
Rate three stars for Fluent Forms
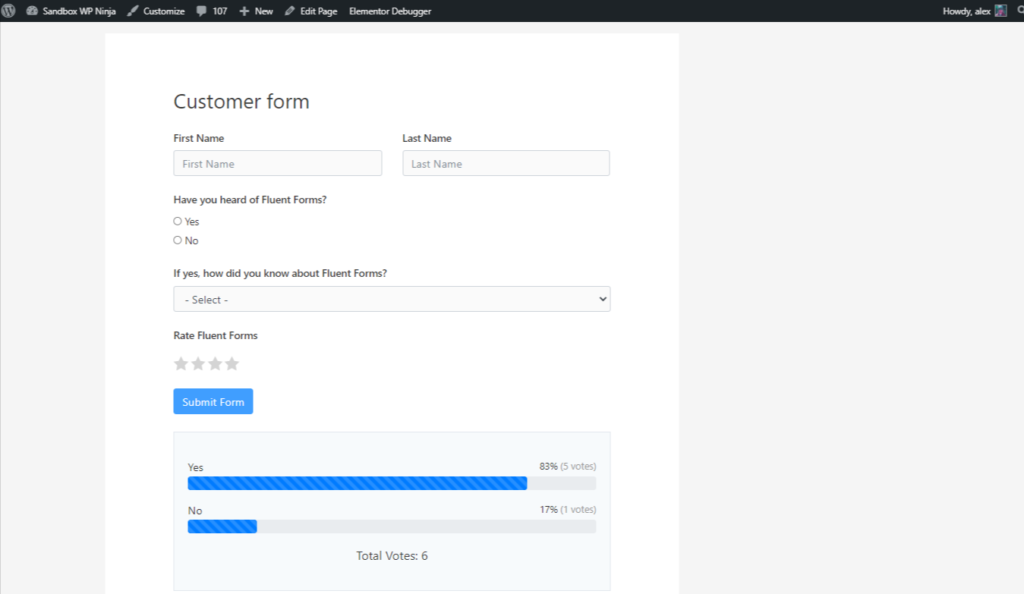[215, 364]
